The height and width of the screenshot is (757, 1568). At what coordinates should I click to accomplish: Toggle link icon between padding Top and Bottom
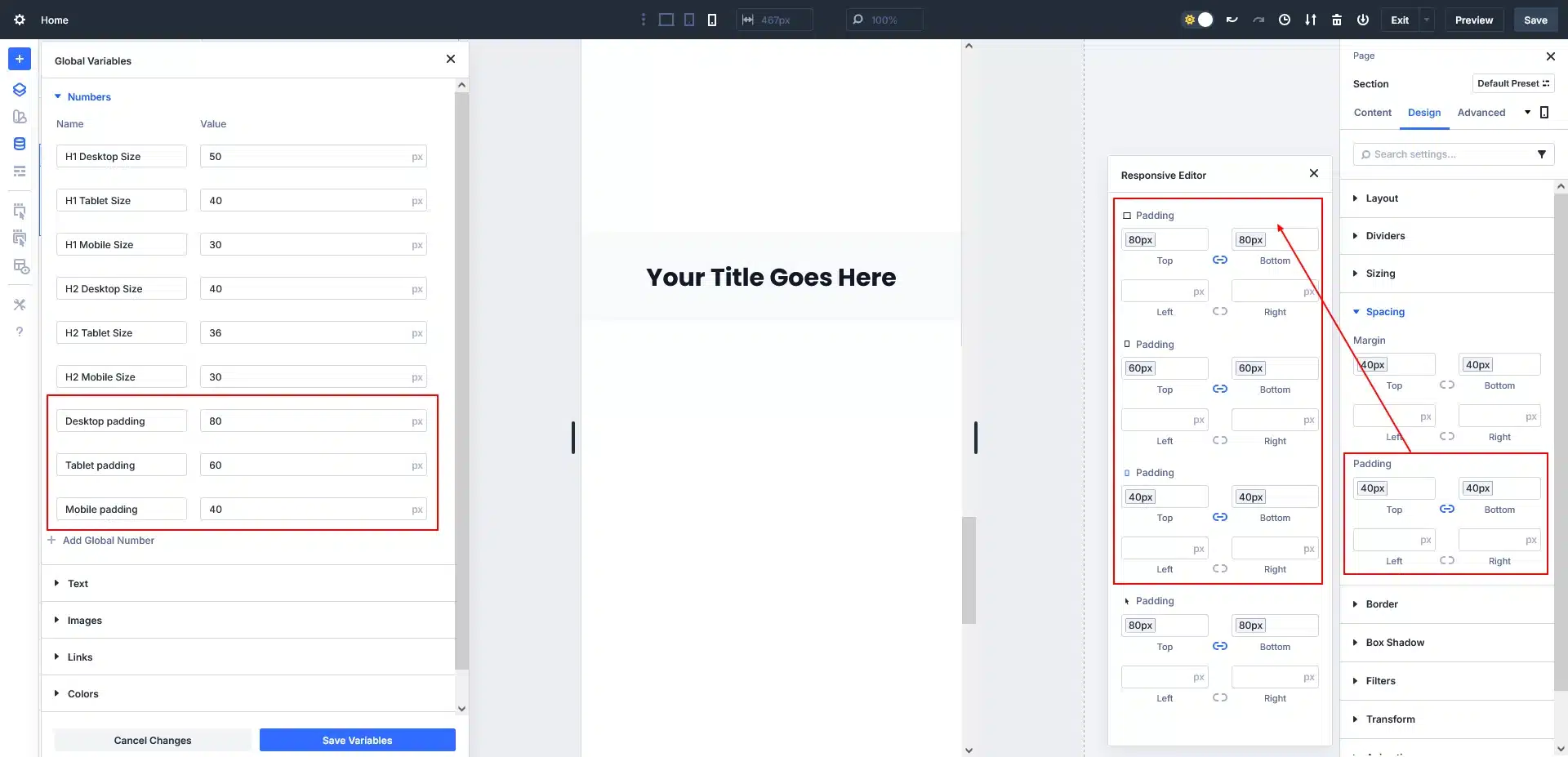tap(1446, 509)
